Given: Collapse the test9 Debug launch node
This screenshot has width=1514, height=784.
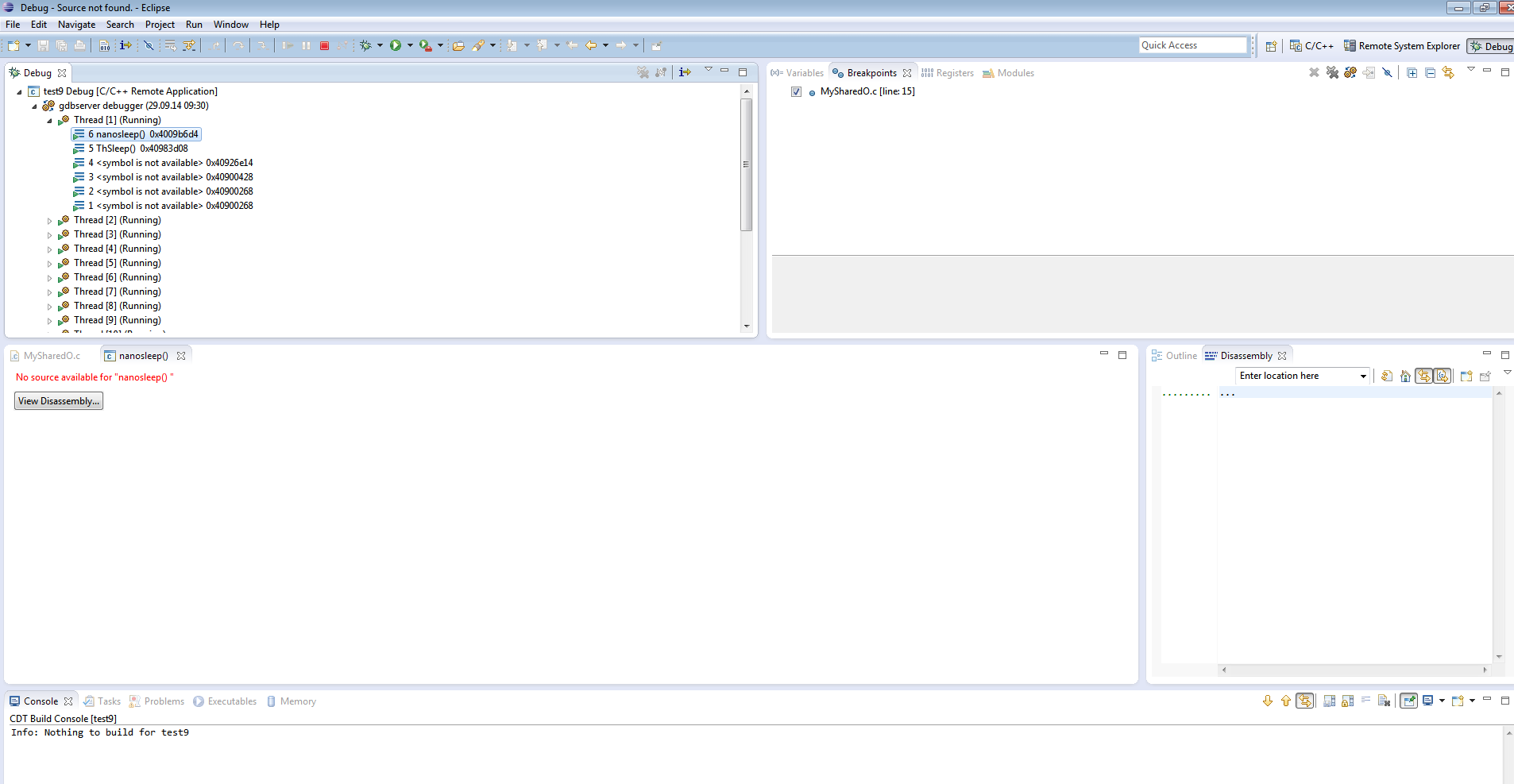Looking at the screenshot, I should (19, 92).
